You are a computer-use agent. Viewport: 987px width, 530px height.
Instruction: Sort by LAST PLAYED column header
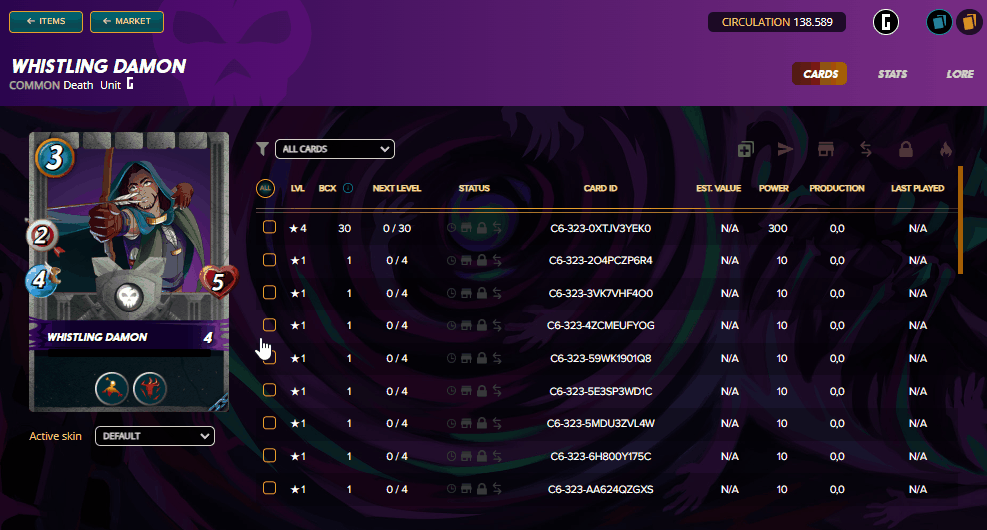(x=917, y=188)
